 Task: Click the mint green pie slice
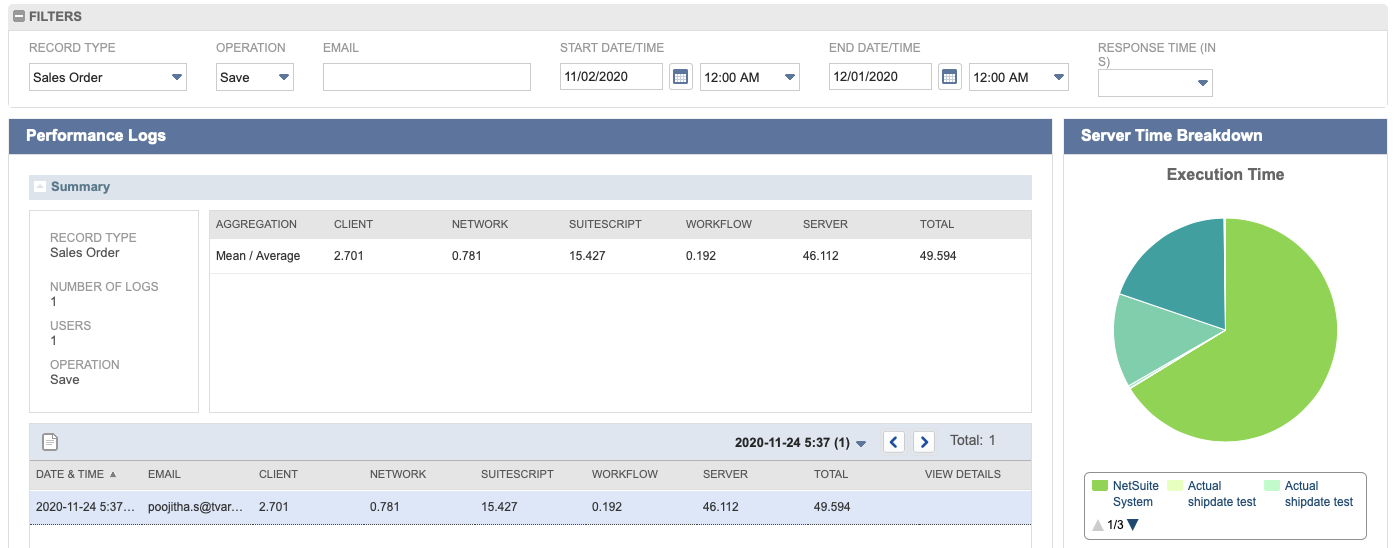coord(1158,338)
